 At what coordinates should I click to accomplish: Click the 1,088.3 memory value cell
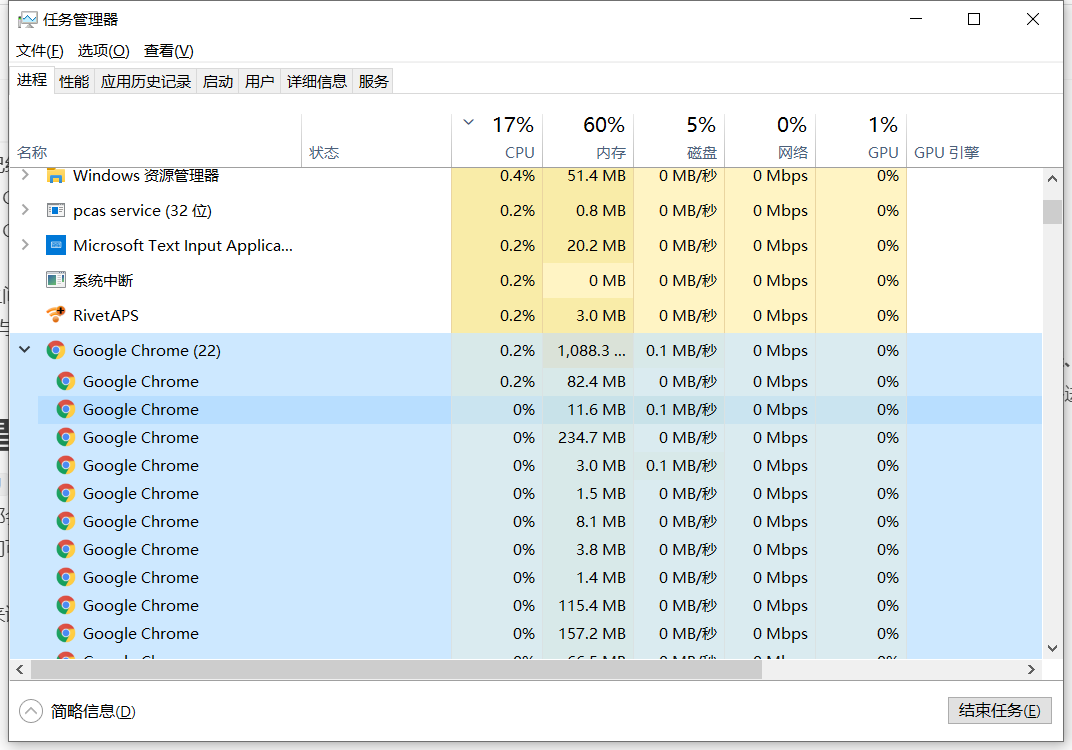tap(588, 351)
